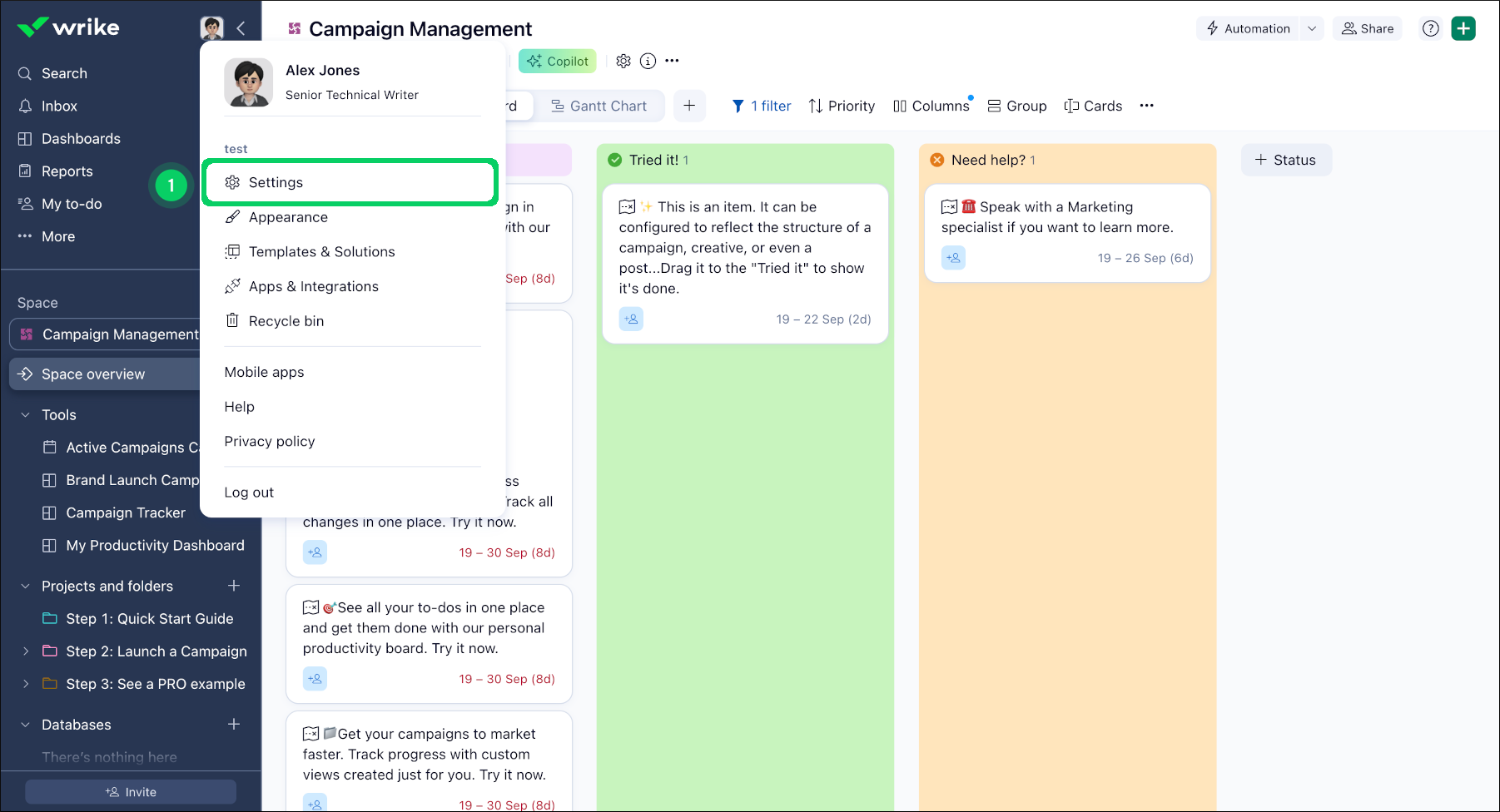Add a new database with plus
The image size is (1500, 812).
(x=234, y=725)
